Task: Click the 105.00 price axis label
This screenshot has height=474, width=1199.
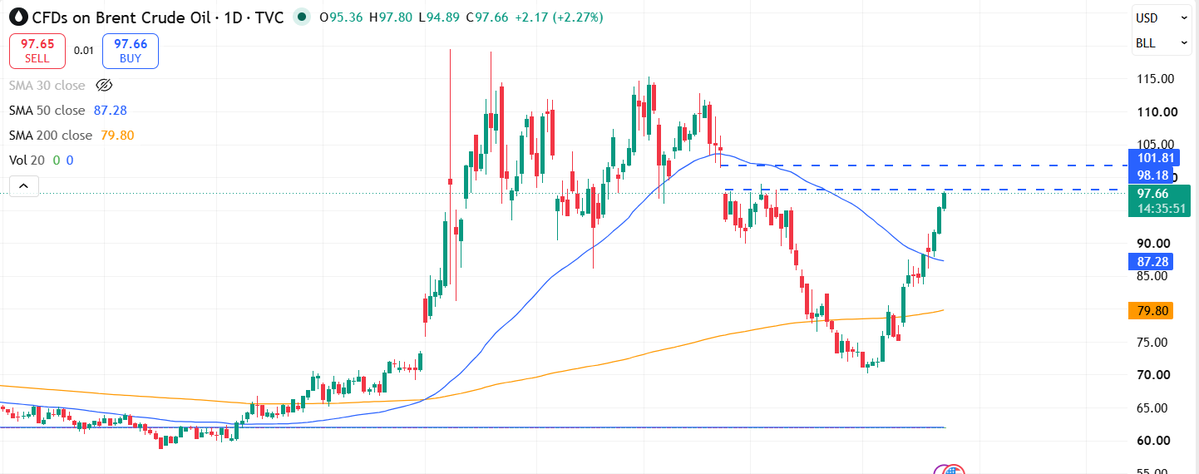Action: click(x=1155, y=144)
